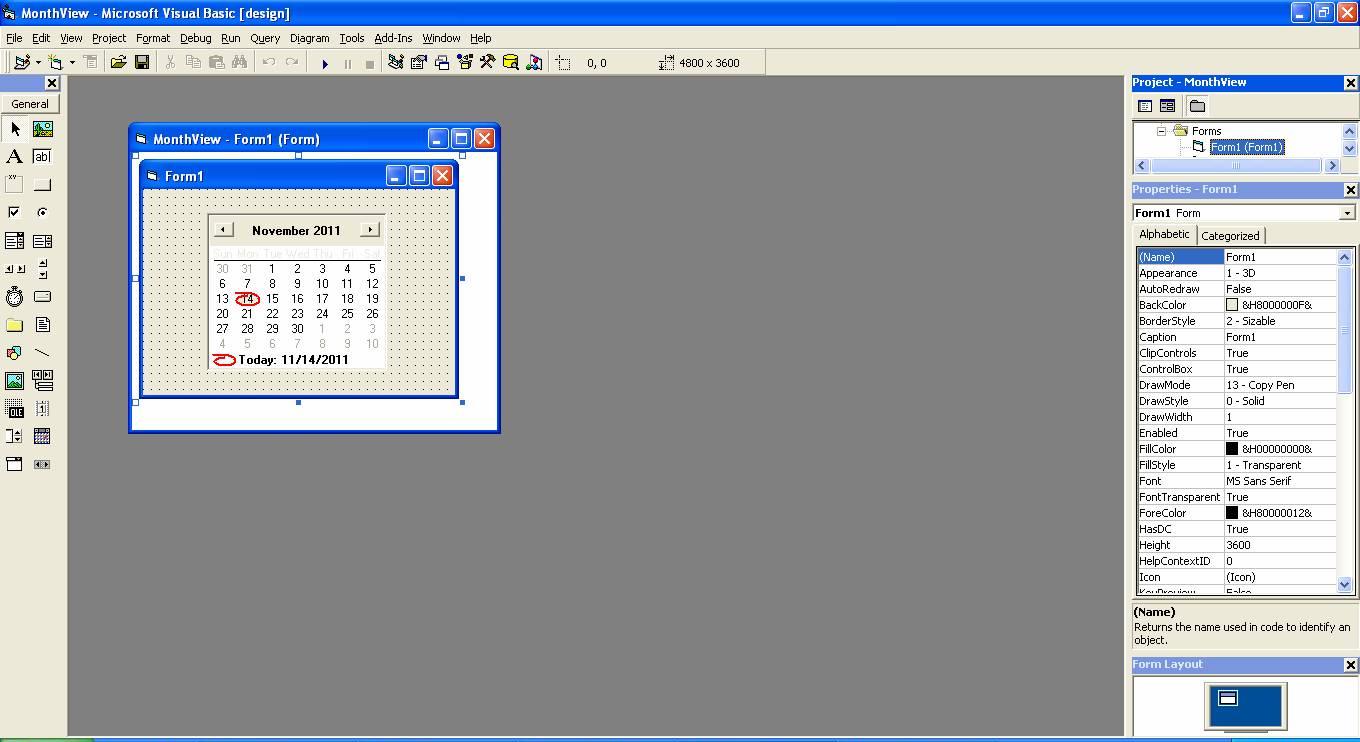The width and height of the screenshot is (1360, 742).
Task: Click the Caption property value field
Action: (x=1281, y=337)
